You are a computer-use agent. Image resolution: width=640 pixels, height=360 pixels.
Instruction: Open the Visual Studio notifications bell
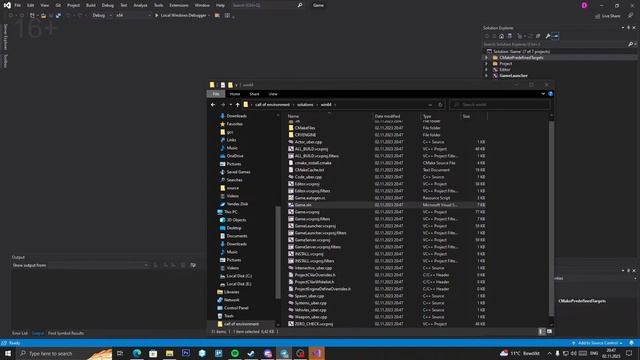coord(632,343)
